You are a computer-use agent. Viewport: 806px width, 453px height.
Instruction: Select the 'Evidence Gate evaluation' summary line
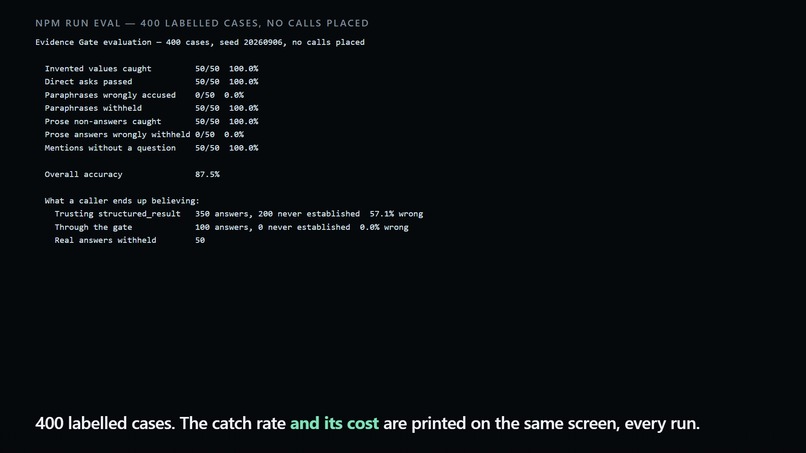[x=200, y=42]
